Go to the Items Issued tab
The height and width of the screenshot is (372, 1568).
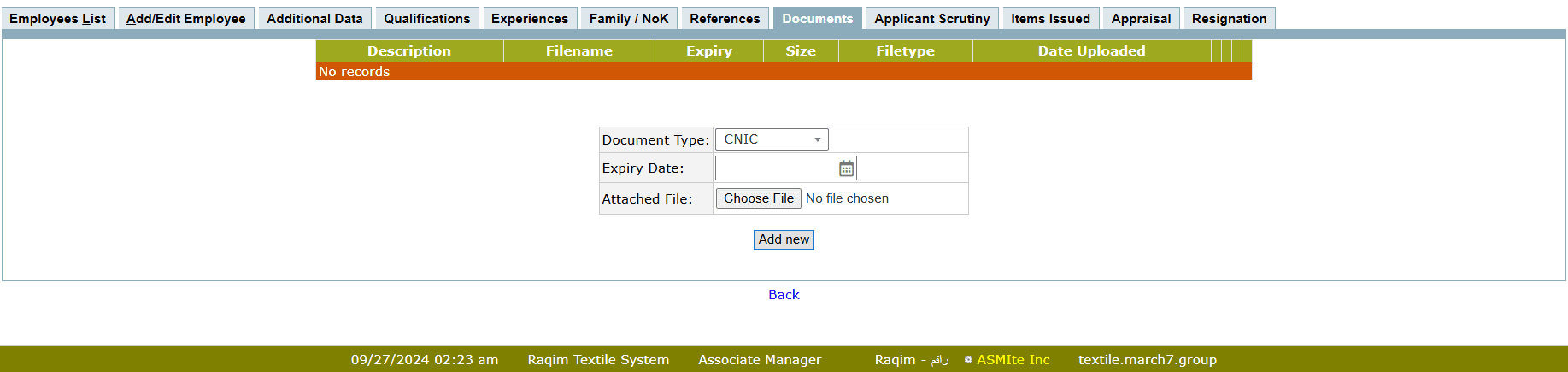[1050, 19]
